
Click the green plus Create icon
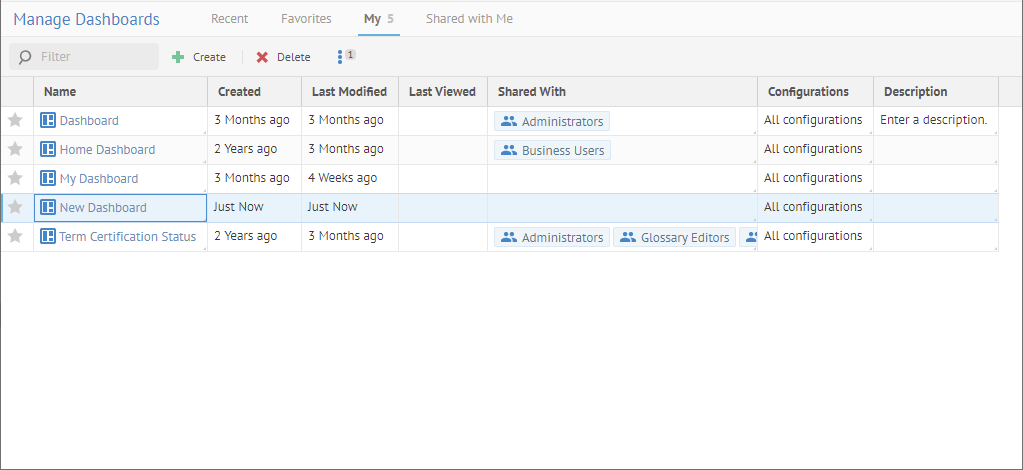(178, 57)
